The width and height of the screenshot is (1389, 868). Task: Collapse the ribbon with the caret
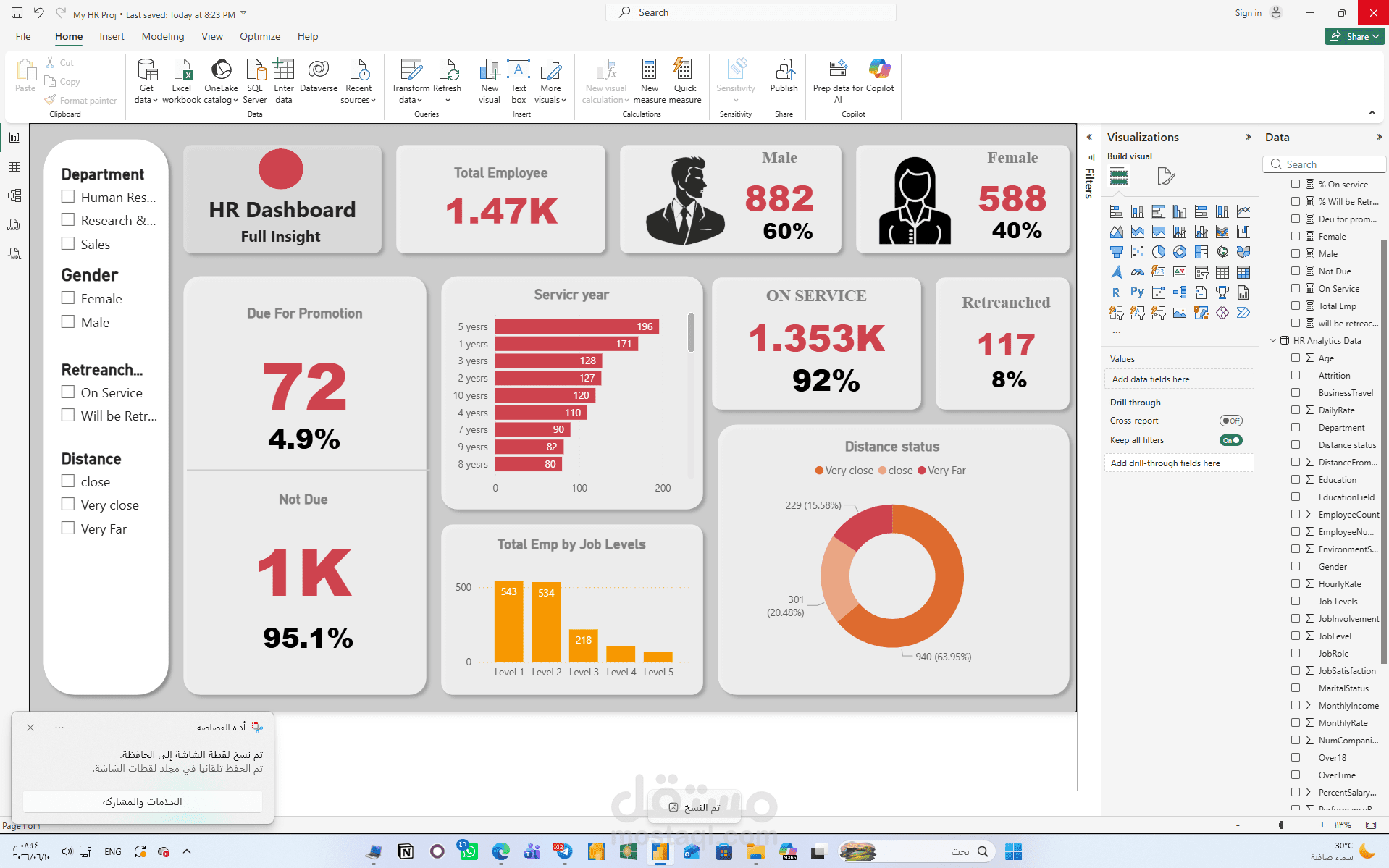[1372, 113]
